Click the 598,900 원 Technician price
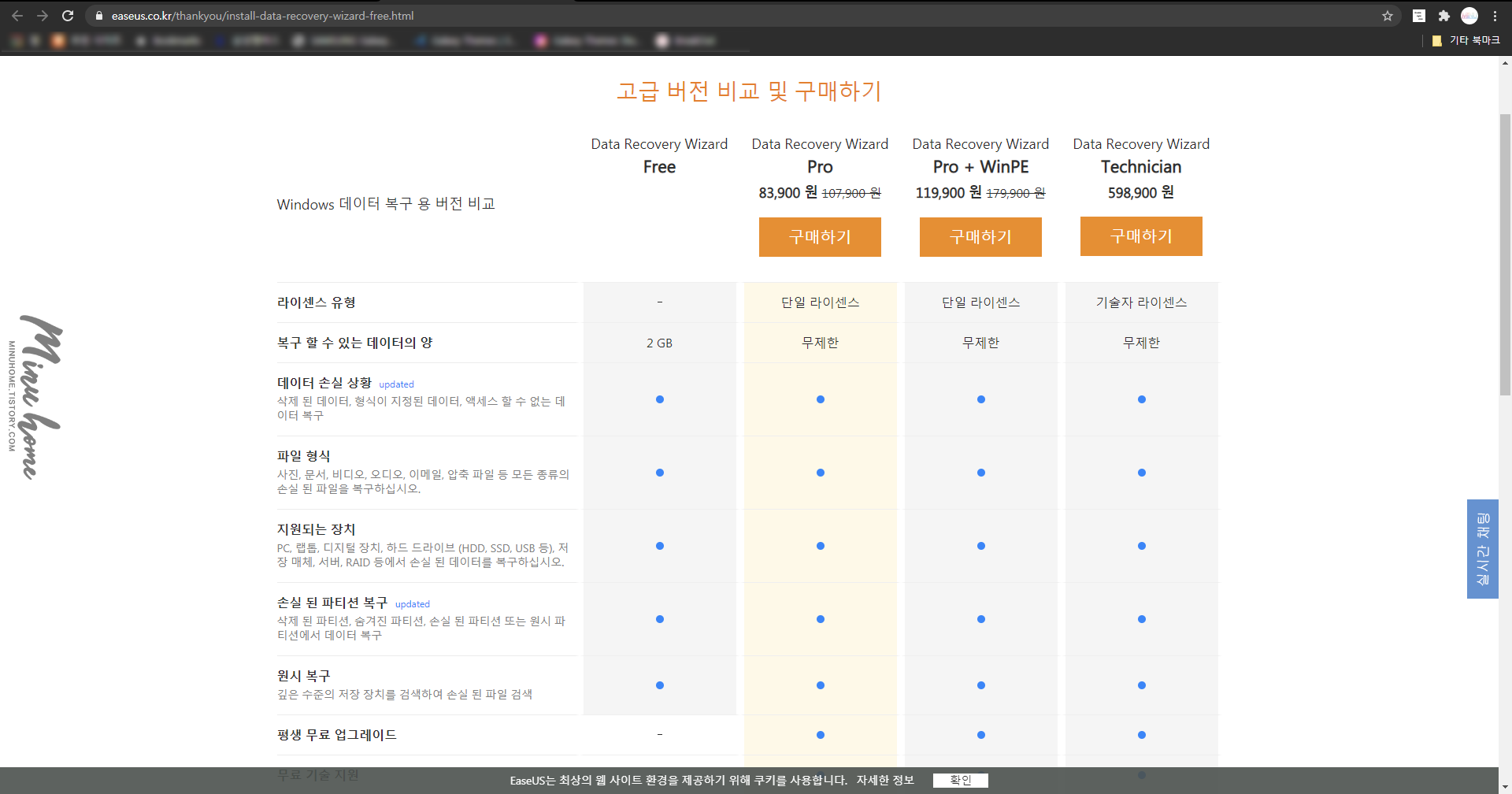 tap(1141, 193)
